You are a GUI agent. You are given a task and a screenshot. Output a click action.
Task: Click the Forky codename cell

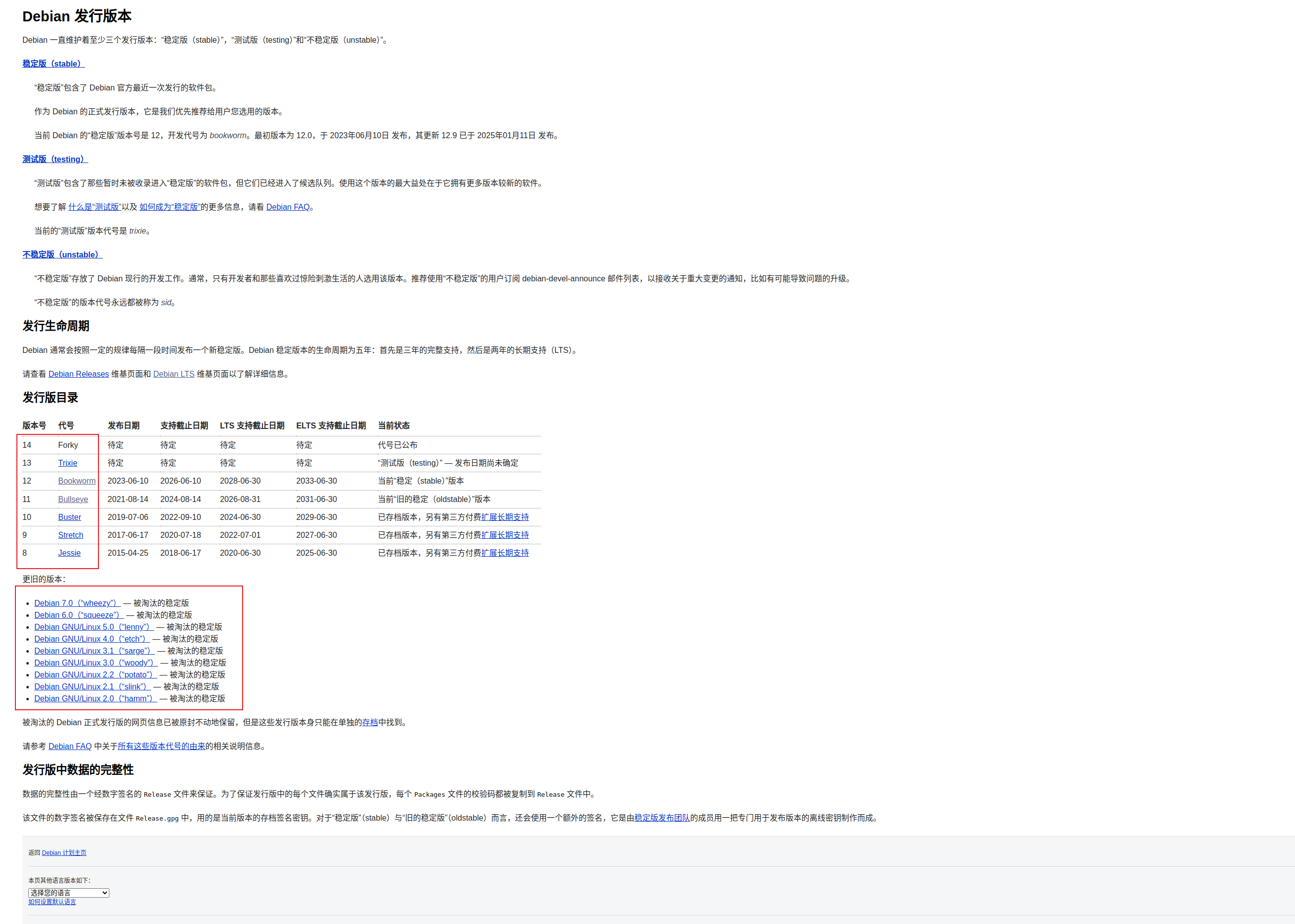68,445
